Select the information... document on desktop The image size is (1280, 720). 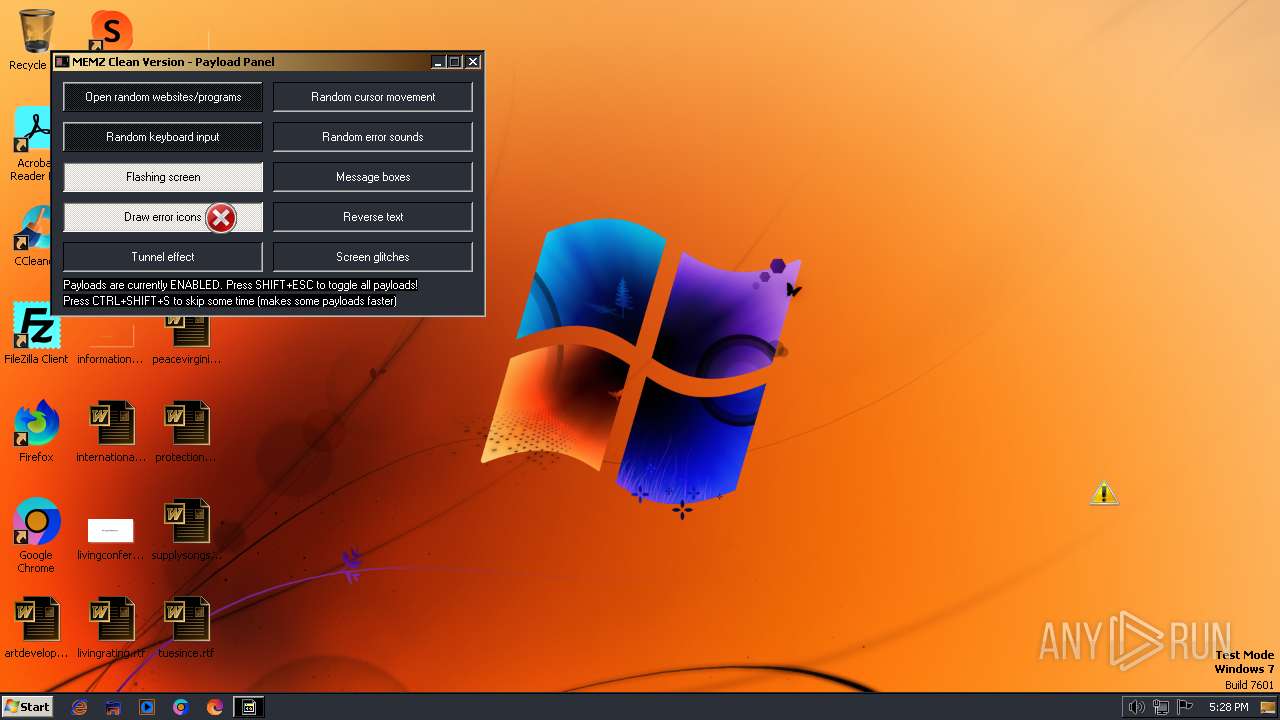[110, 340]
